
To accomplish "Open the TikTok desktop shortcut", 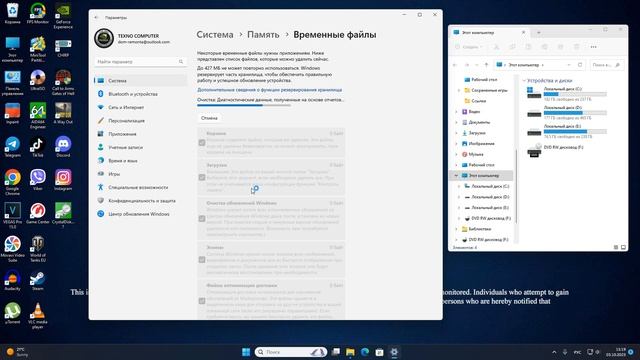I will coord(38,147).
